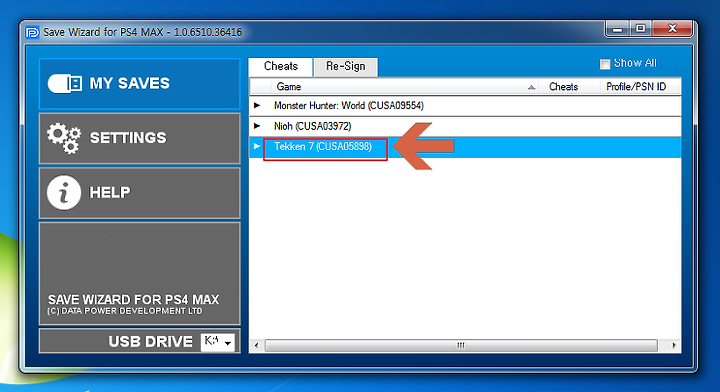
Task: Open the My Saves section
Action: [140, 84]
